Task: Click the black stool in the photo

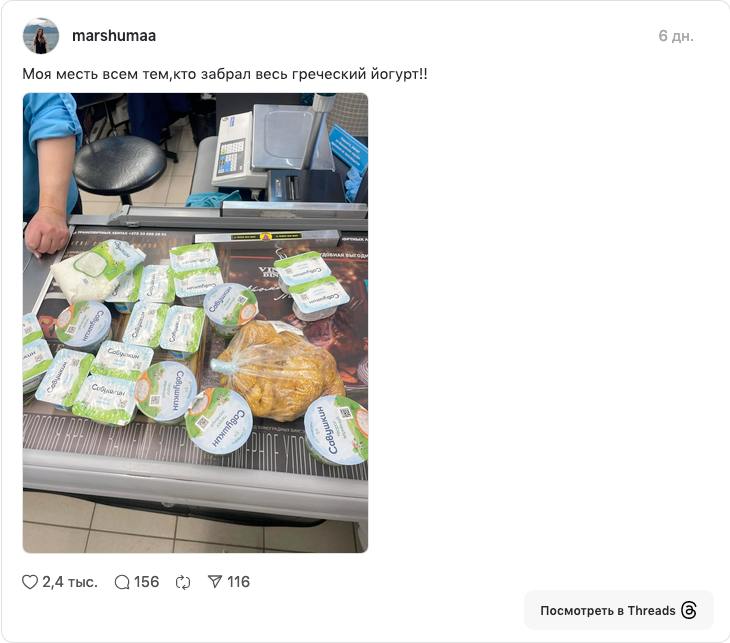Action: click(120, 169)
